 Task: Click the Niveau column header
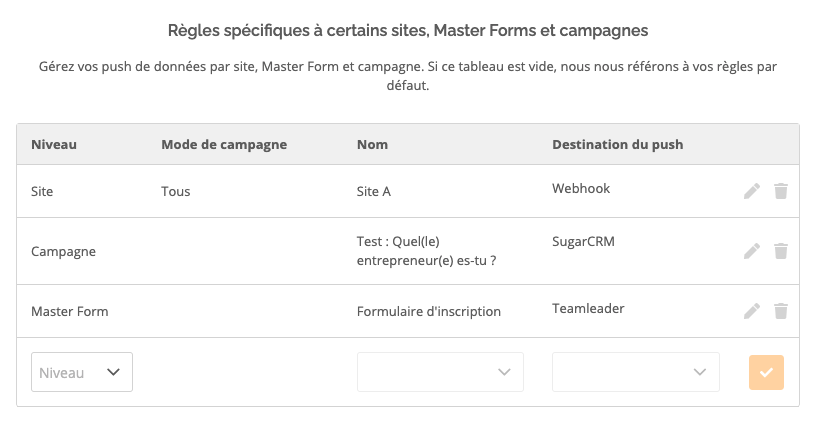click(54, 144)
